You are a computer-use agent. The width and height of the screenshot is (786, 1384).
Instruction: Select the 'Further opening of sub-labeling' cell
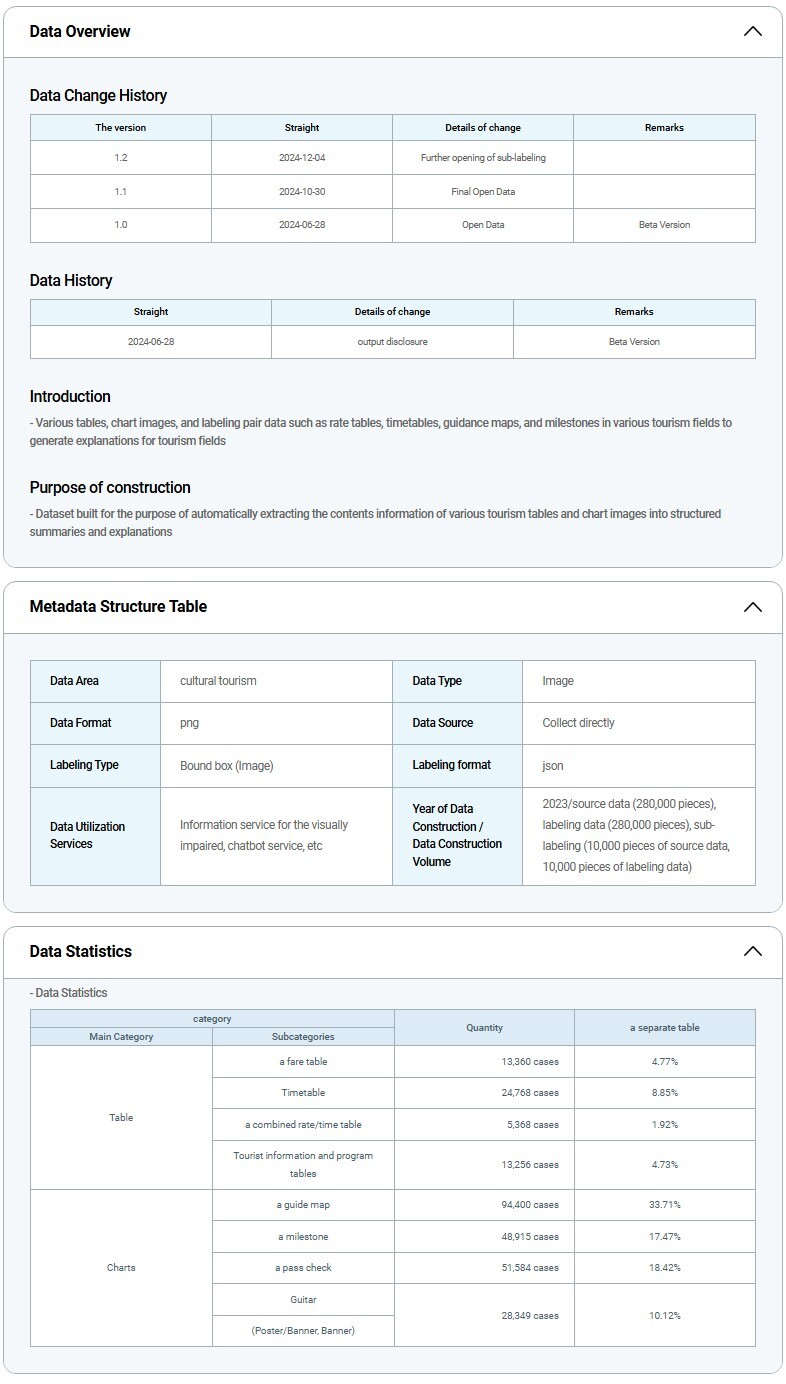pos(483,158)
